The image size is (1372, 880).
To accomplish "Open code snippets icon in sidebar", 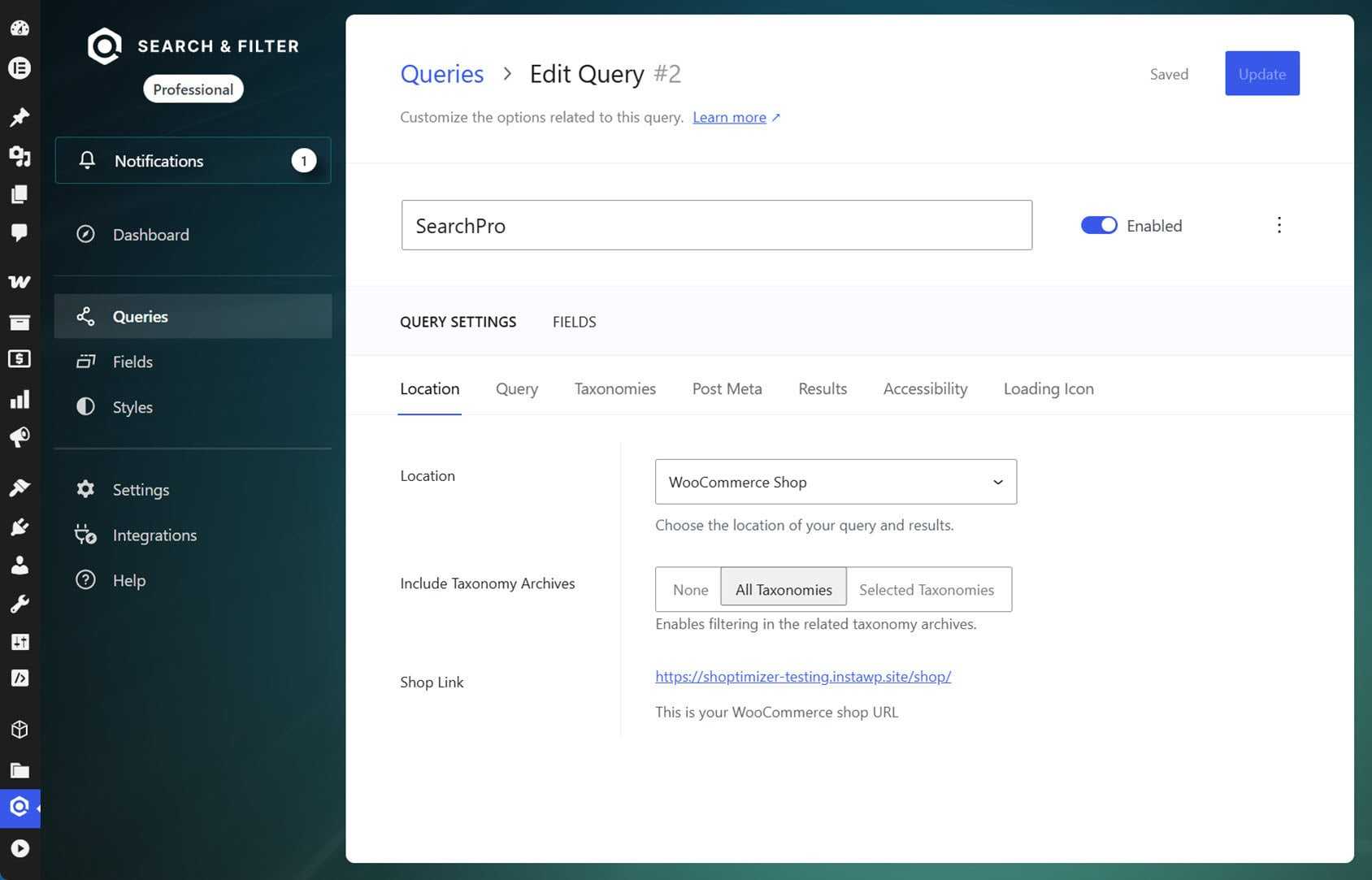I will (20, 678).
